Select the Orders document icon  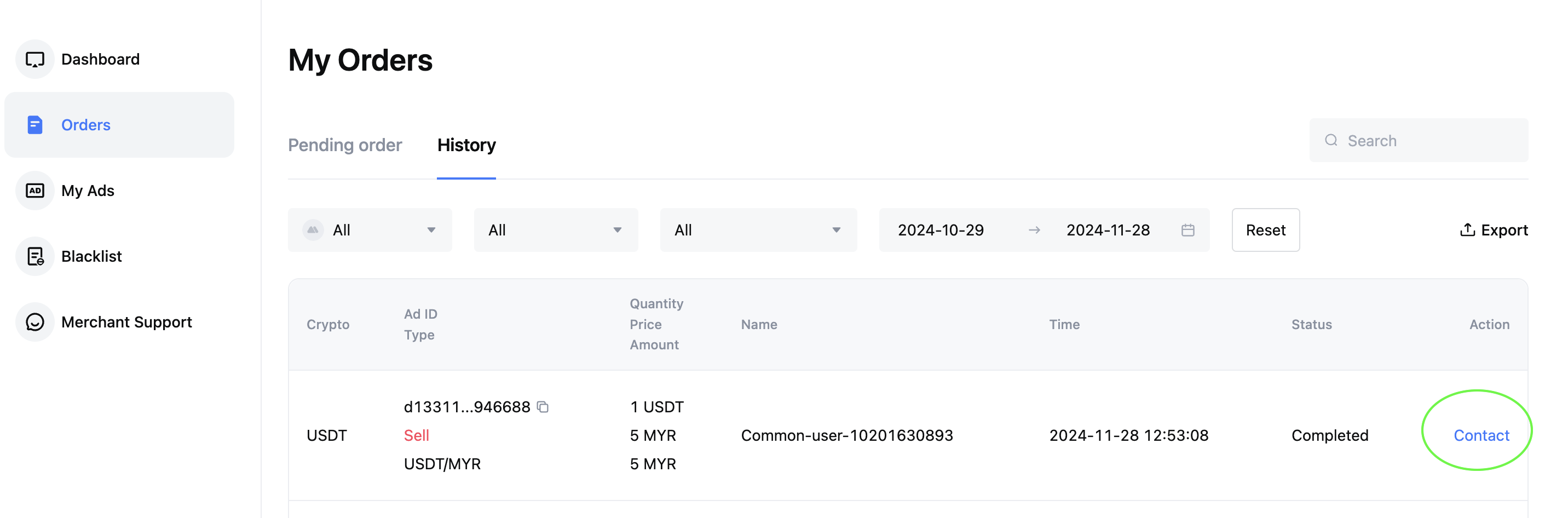pos(34,125)
